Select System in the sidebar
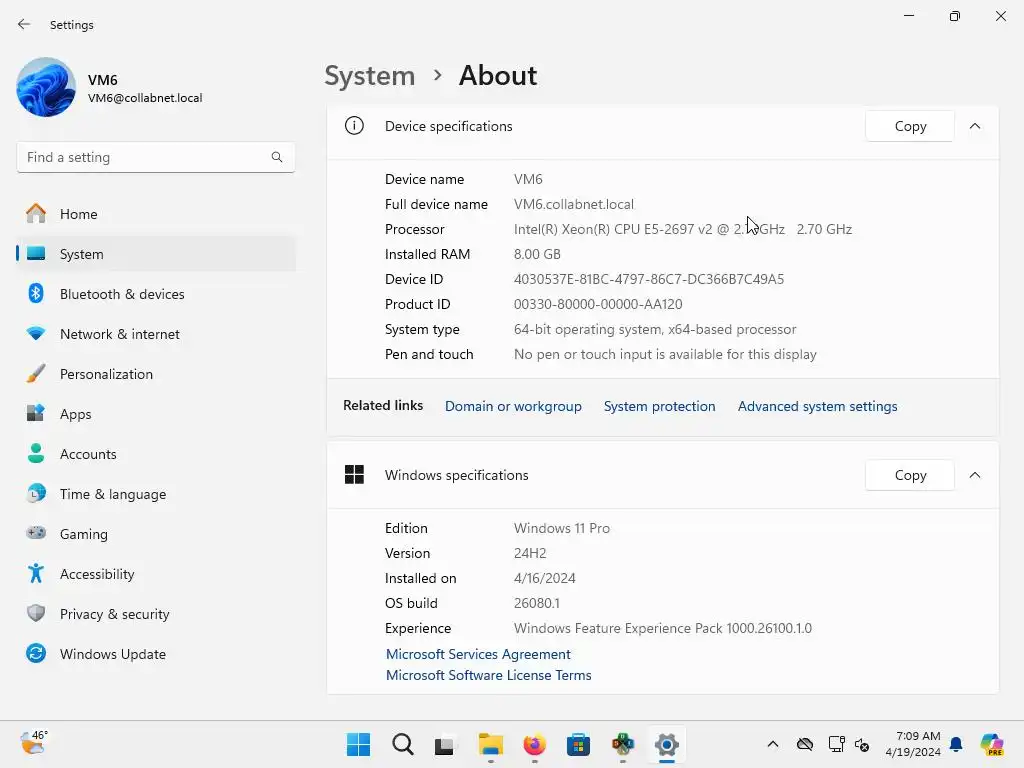 coord(155,254)
